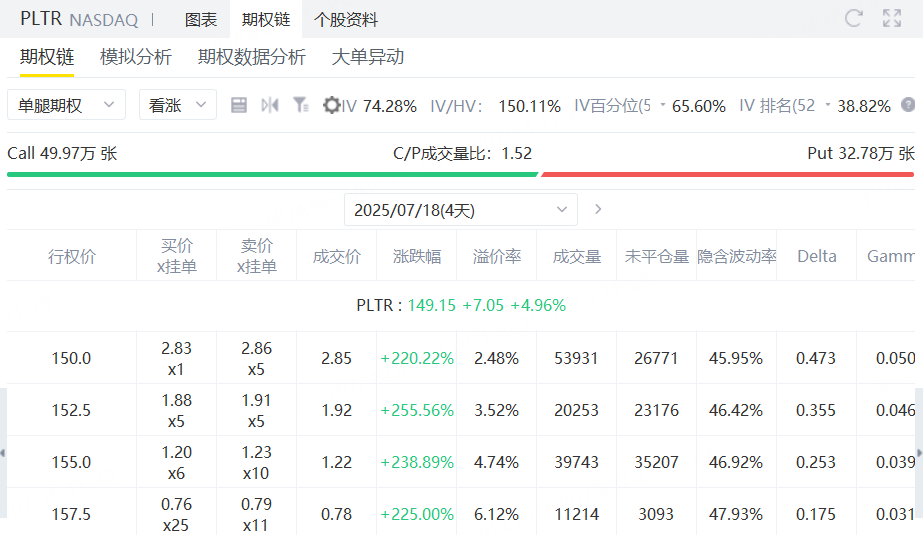Toggle fullscreen with the expand icon
The height and width of the screenshot is (535, 923).
[892, 18]
